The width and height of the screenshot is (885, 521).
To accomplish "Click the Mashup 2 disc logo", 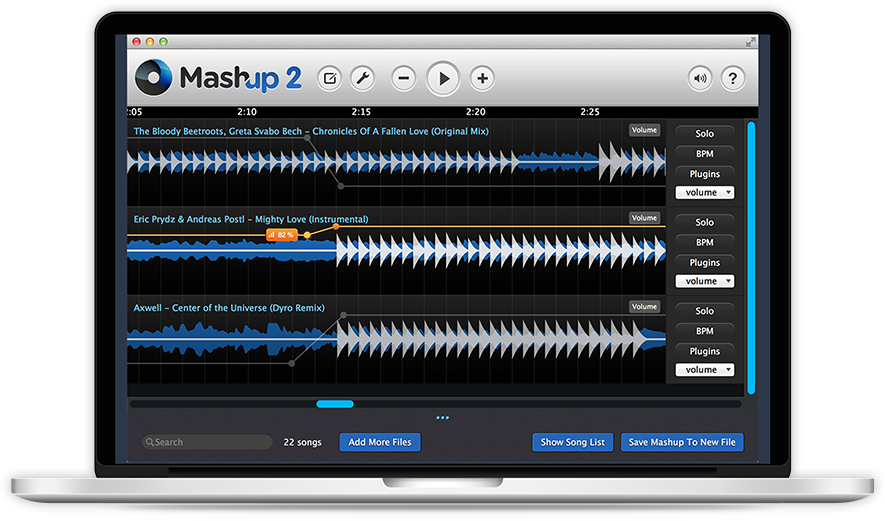I will point(154,77).
